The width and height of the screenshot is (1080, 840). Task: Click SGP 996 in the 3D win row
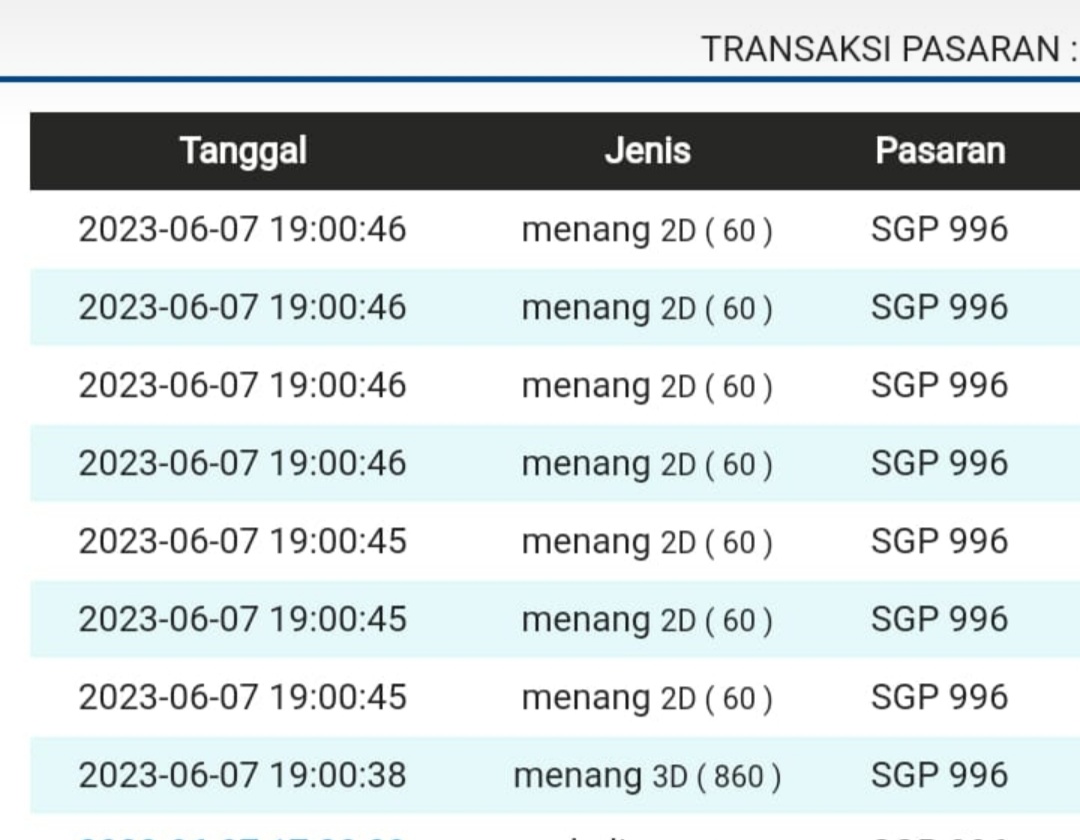[x=939, y=775]
